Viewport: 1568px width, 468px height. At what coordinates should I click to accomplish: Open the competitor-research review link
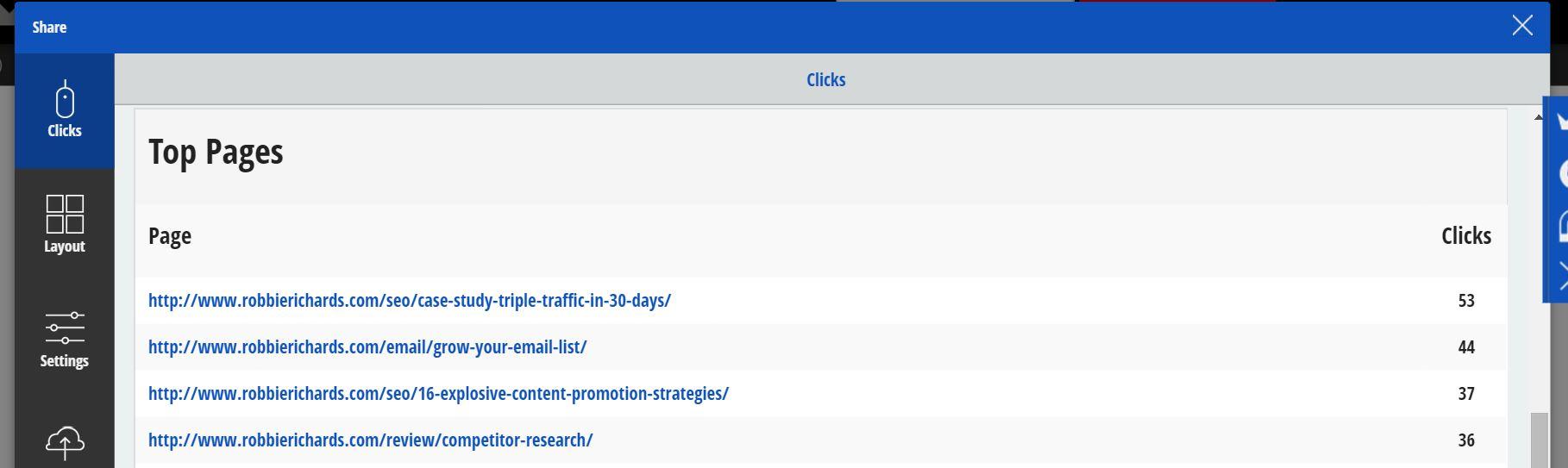point(370,440)
